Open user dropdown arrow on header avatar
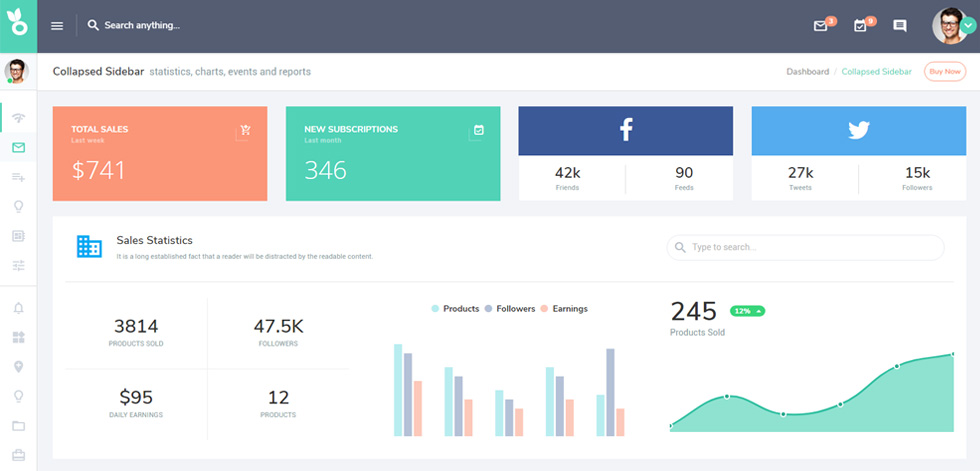This screenshot has width=980, height=471. click(x=968, y=26)
